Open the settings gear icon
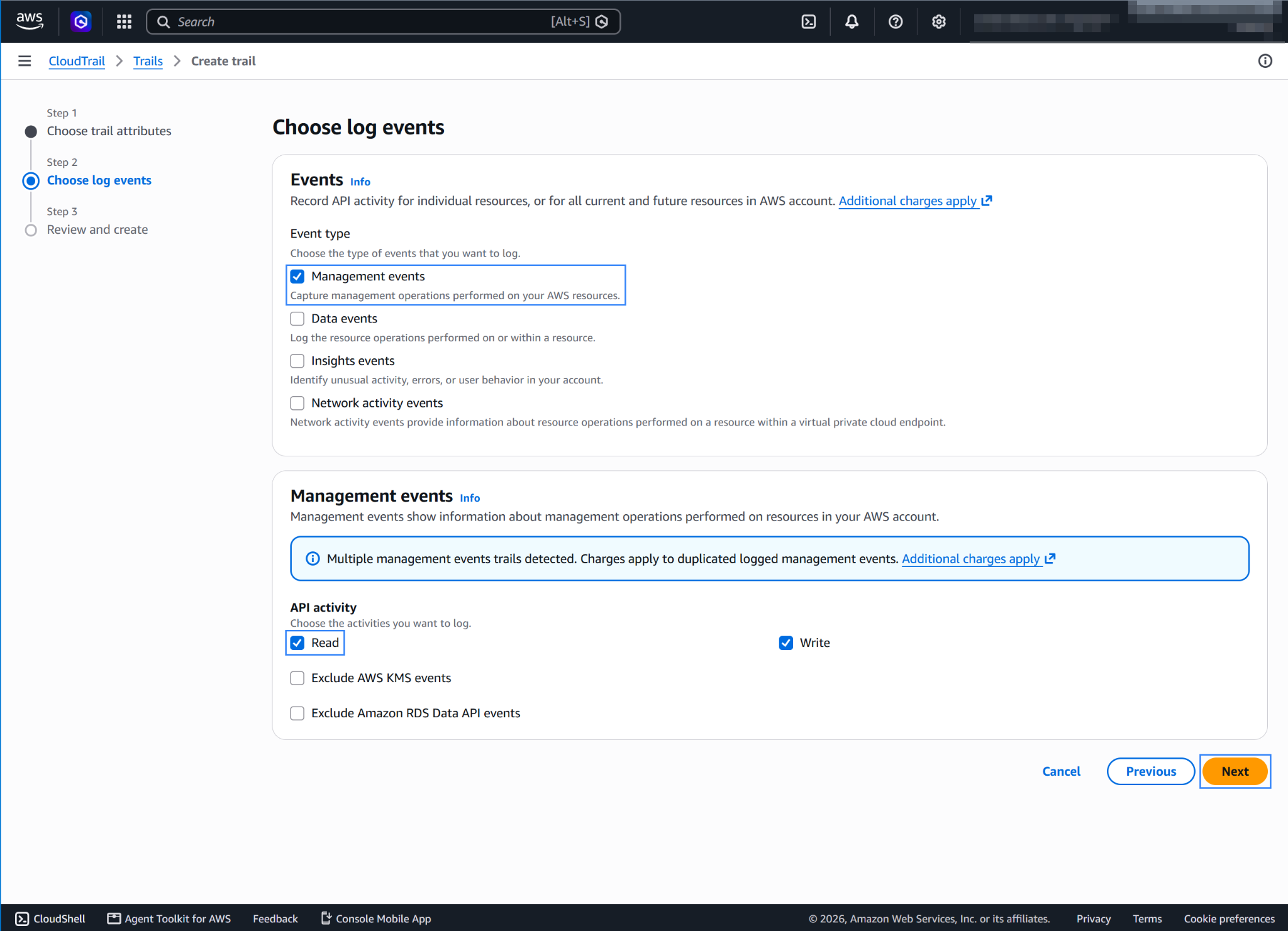Viewport: 1288px width, 931px height. 938,22
